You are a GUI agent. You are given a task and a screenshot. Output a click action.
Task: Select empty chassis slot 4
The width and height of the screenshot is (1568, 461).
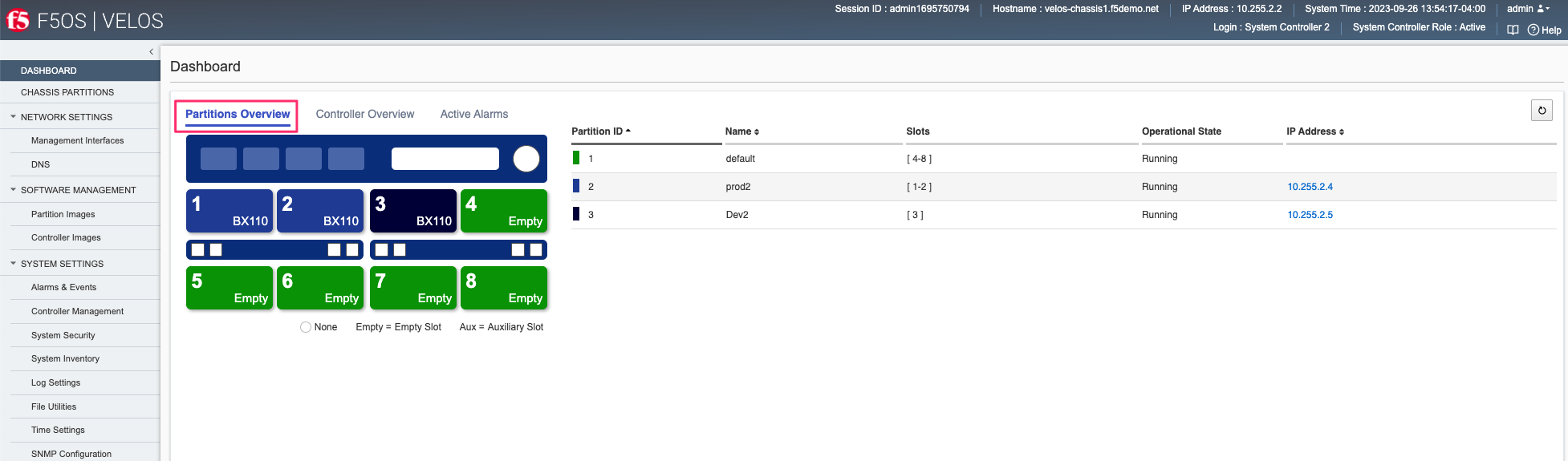click(504, 211)
